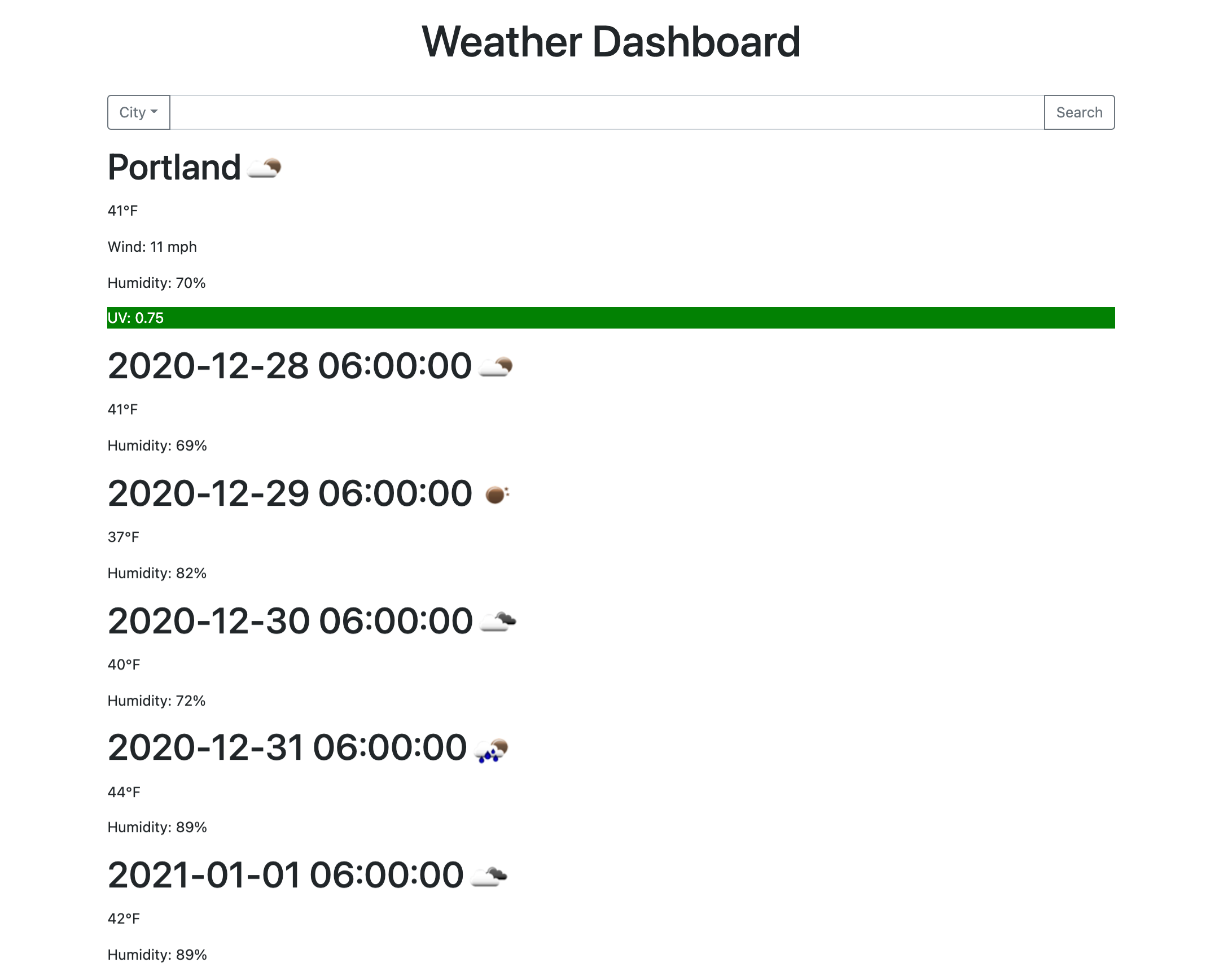
Task: Select the 2020-12-28 06:00:00 heading
Action: click(290, 366)
